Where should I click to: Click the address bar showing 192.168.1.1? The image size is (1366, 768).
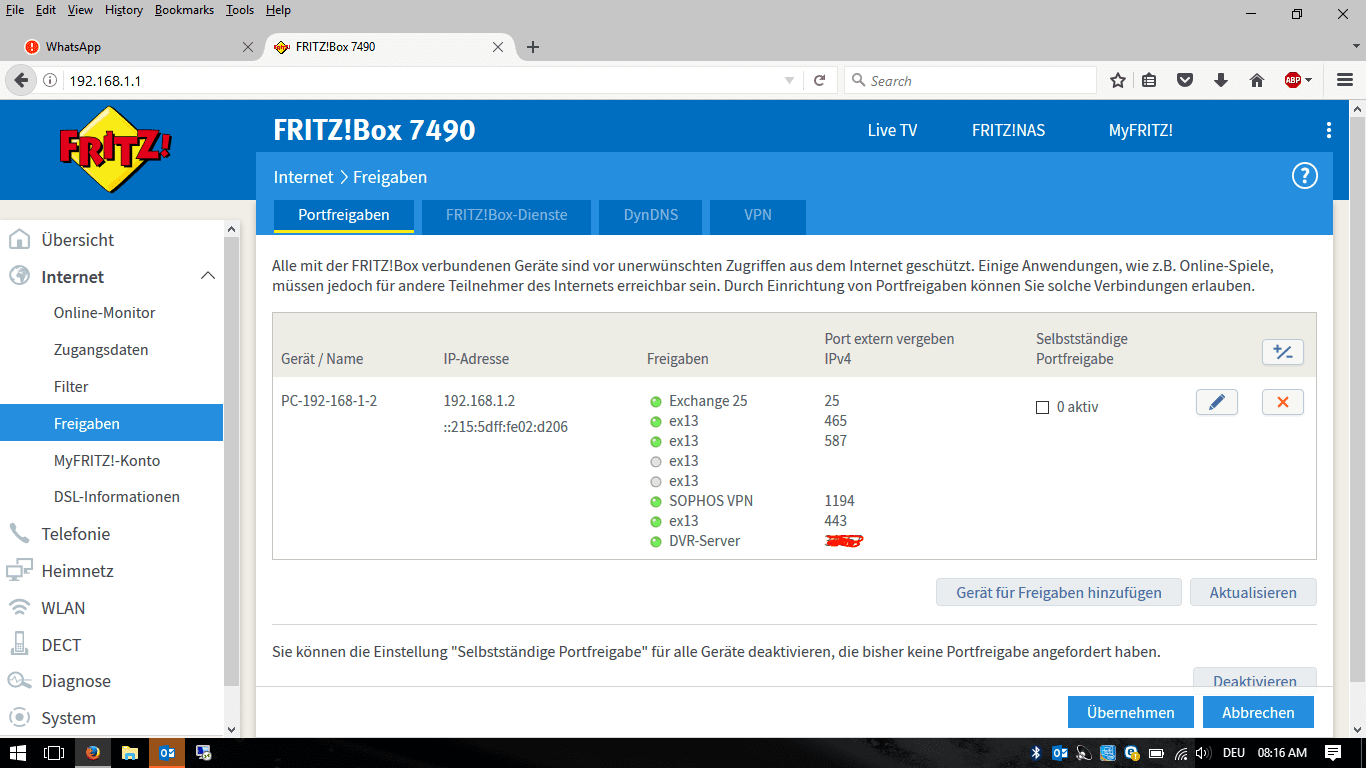point(420,81)
